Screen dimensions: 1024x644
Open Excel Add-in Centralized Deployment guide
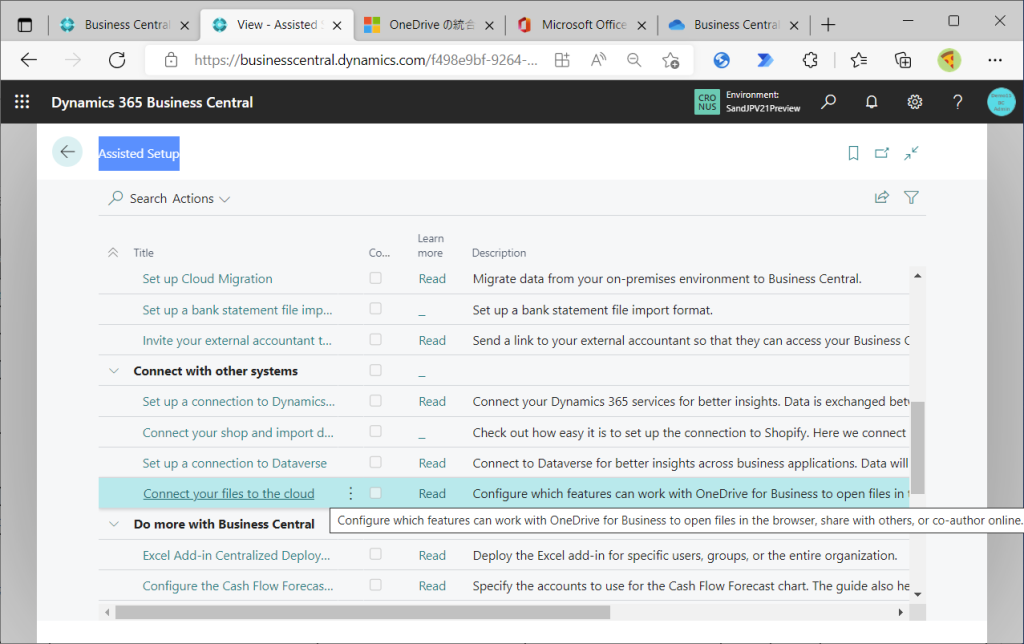236,555
